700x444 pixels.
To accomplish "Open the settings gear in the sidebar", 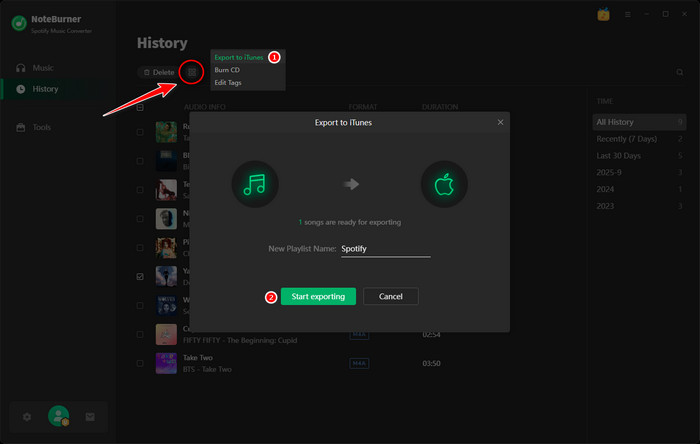I will tap(27, 416).
